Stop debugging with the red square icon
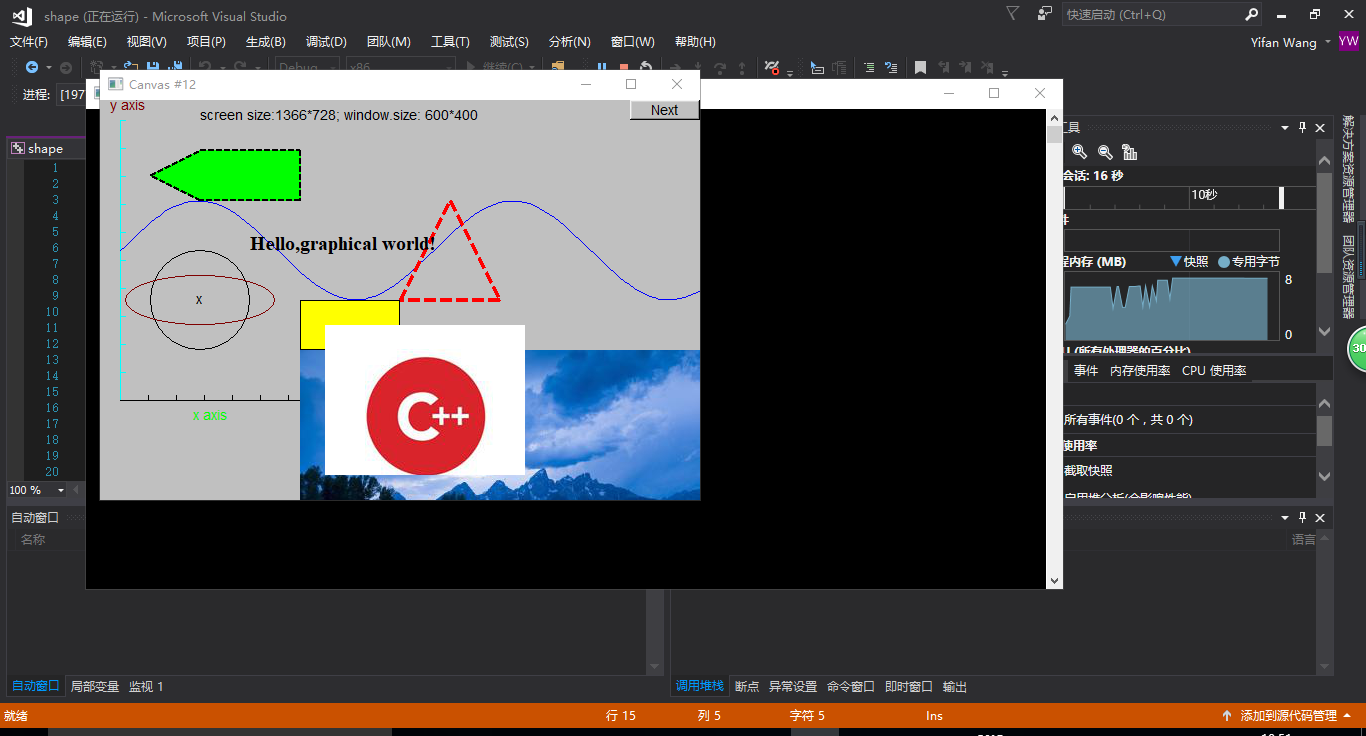 (x=624, y=67)
